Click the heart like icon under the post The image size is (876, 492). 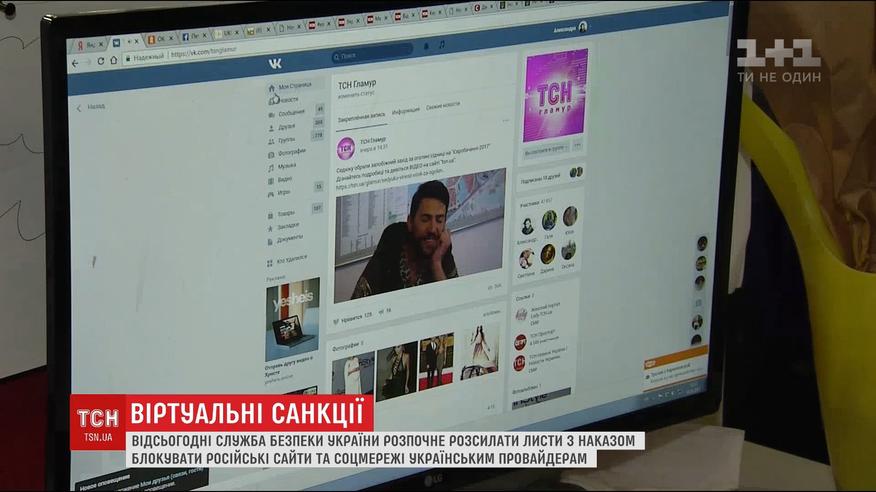[x=336, y=321]
